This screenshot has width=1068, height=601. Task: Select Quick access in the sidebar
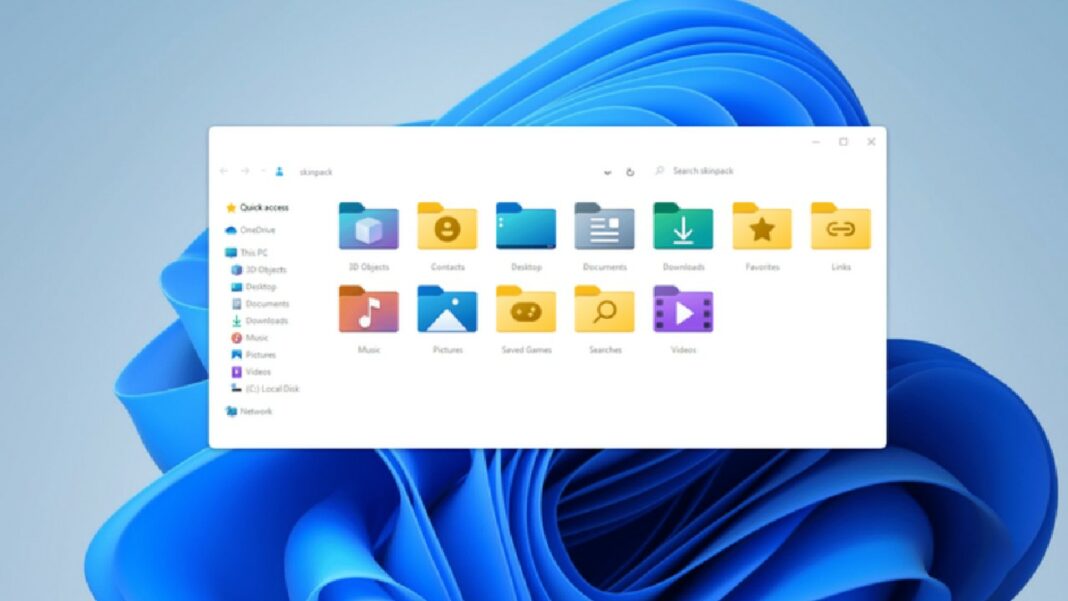coord(257,207)
